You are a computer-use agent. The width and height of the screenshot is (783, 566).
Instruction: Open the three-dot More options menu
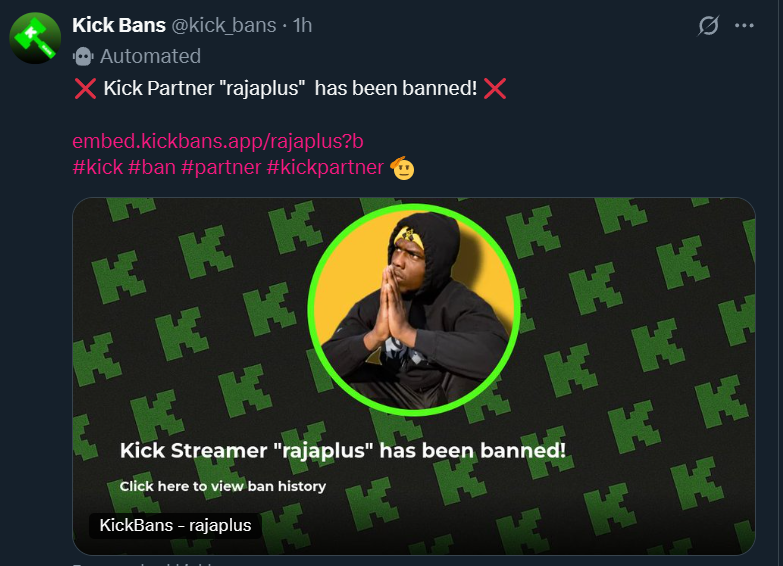tap(744, 26)
